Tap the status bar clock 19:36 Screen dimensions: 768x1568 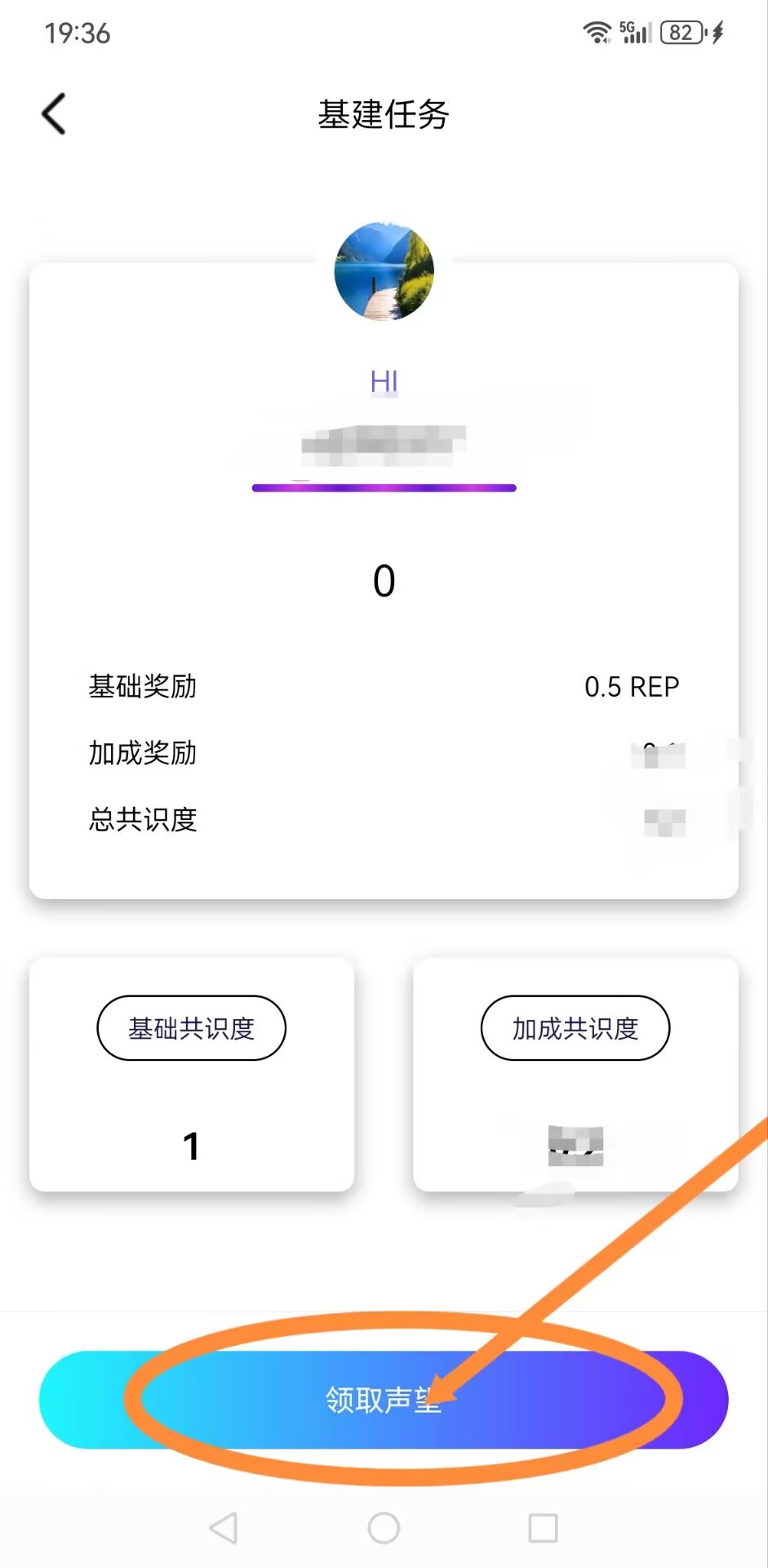[78, 33]
